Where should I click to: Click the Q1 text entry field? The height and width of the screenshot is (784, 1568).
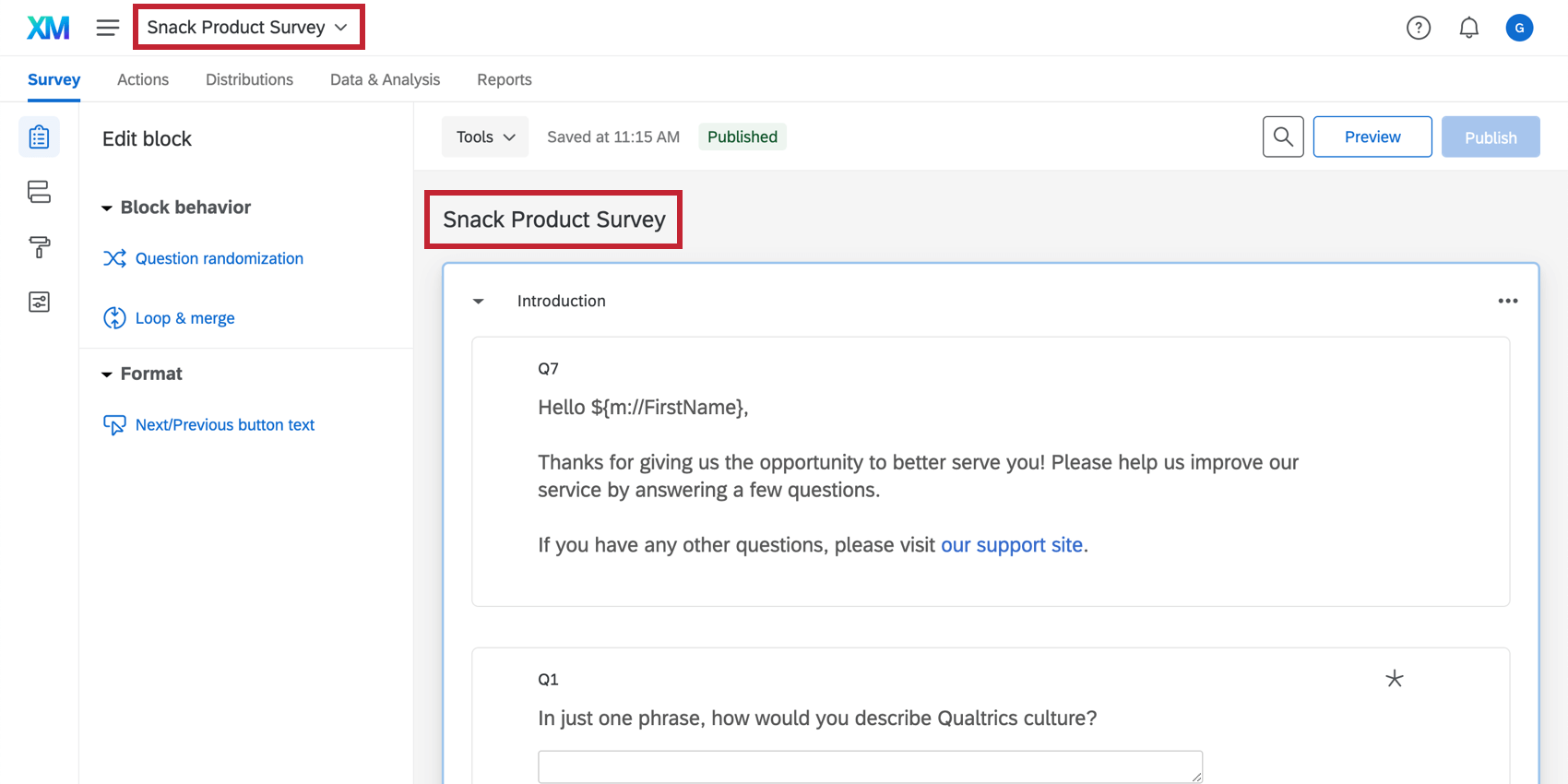pos(869,766)
